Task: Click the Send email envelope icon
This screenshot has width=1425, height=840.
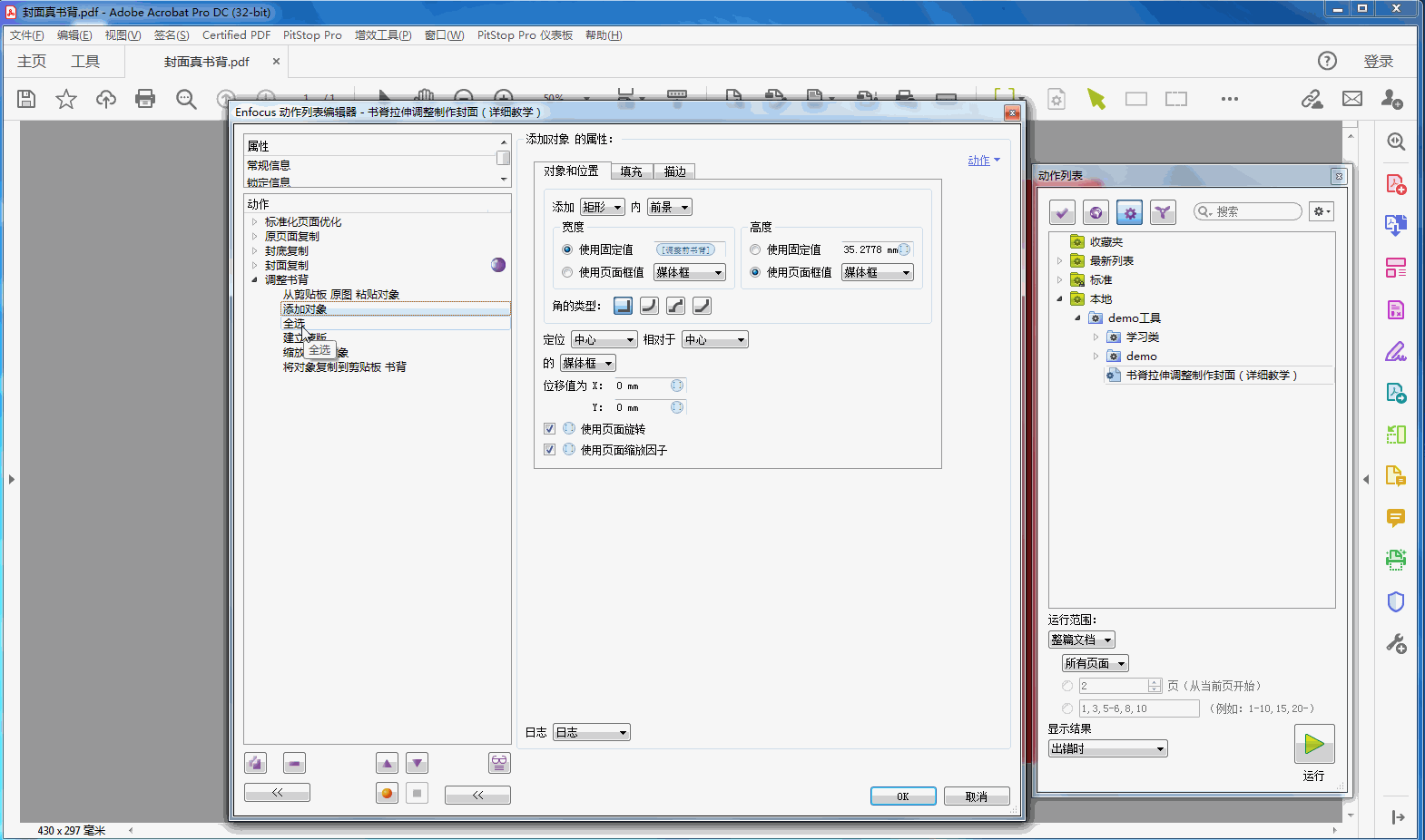Action: click(x=1352, y=99)
